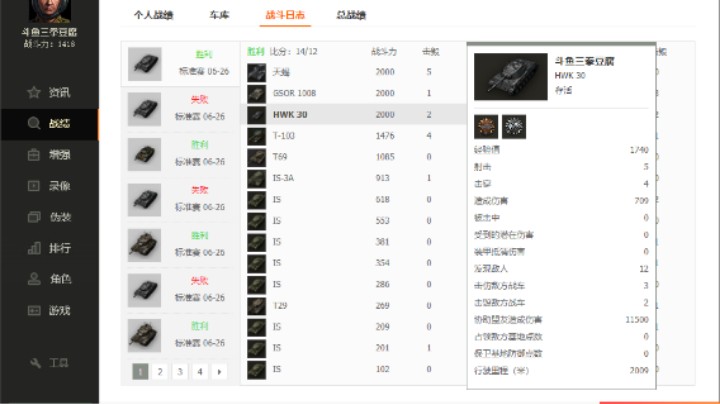Select the IS row with power 381
This screenshot has height=404, width=720.
[354, 242]
